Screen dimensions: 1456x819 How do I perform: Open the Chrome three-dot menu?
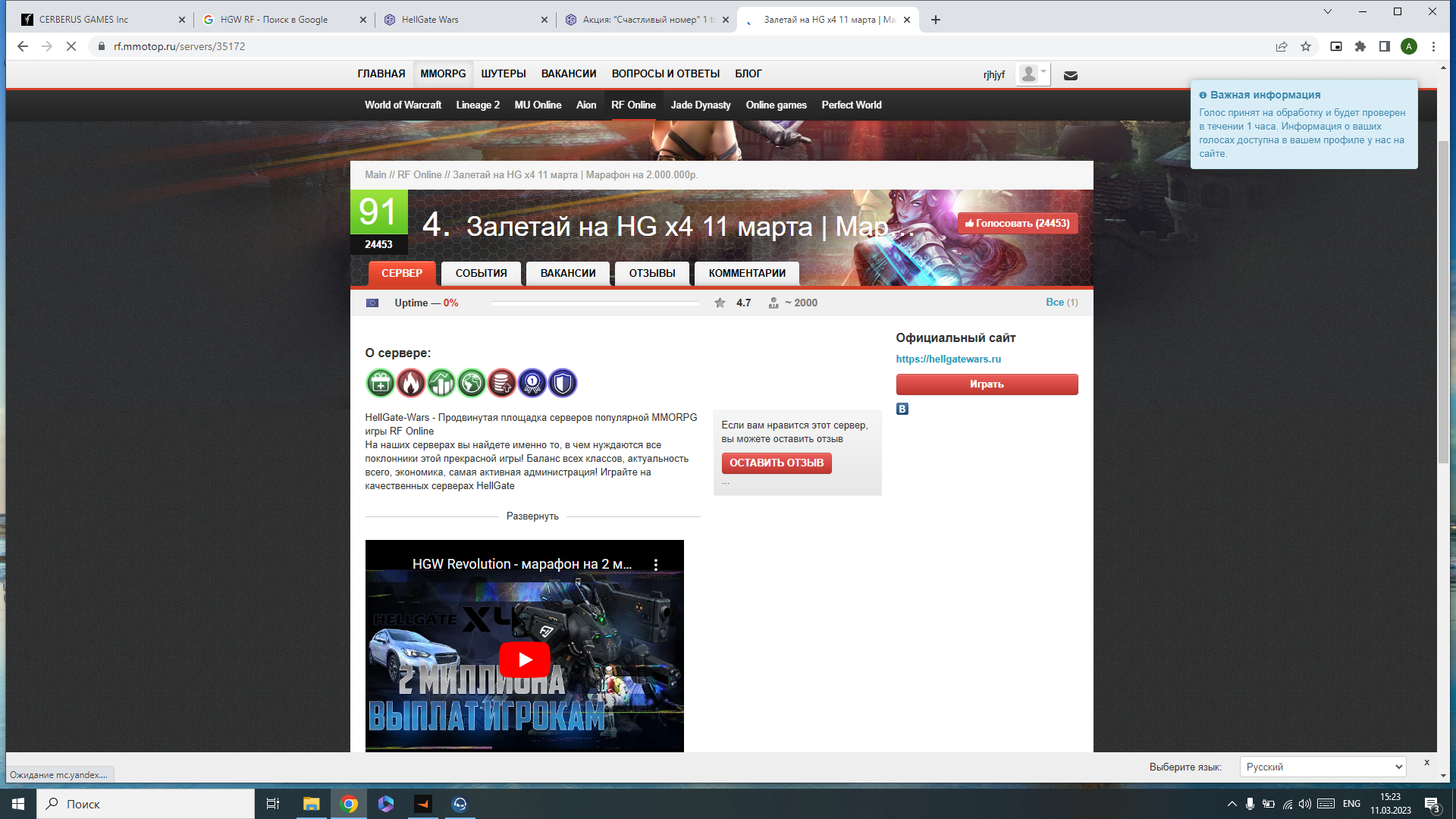[1433, 46]
